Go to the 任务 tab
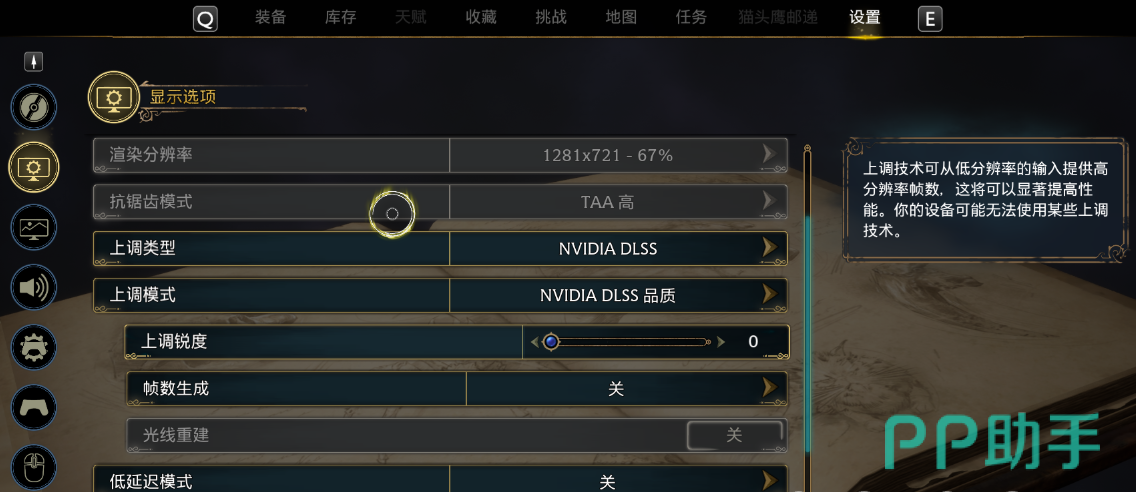This screenshot has height=492, width=1136. tap(691, 17)
